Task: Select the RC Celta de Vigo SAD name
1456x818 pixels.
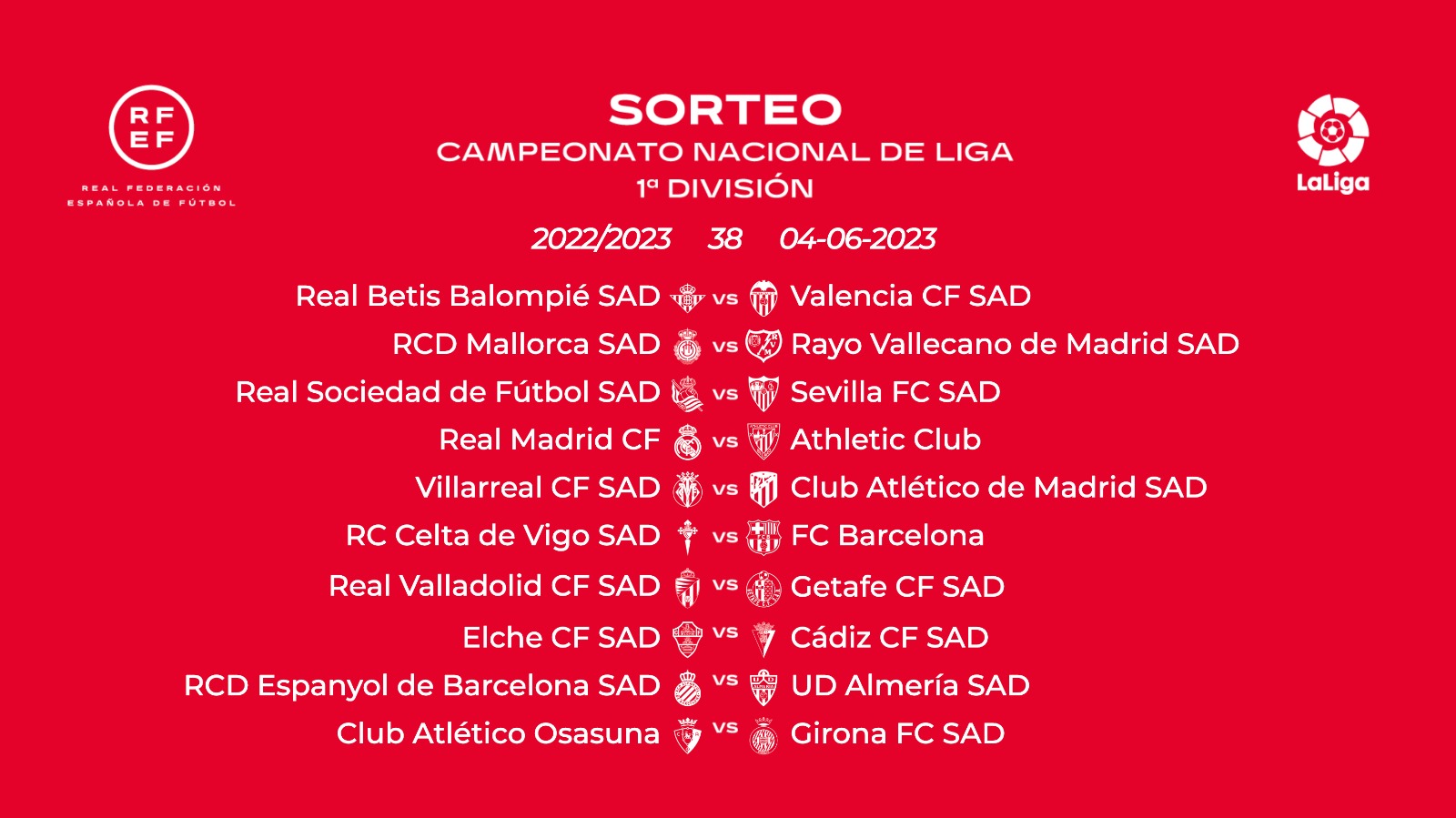Action: [502, 536]
